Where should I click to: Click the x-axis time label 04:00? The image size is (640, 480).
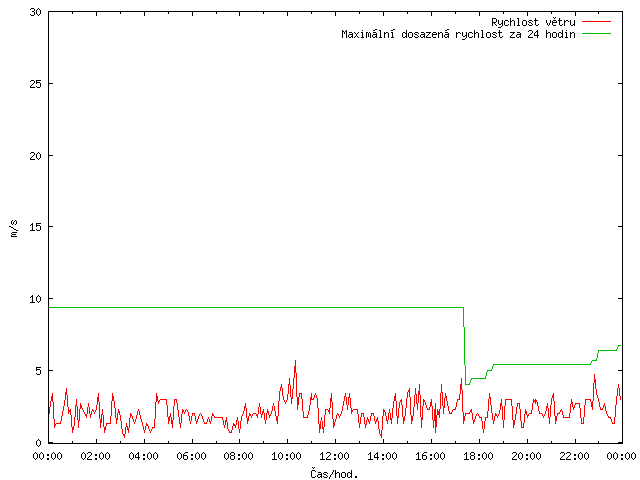pos(144,456)
